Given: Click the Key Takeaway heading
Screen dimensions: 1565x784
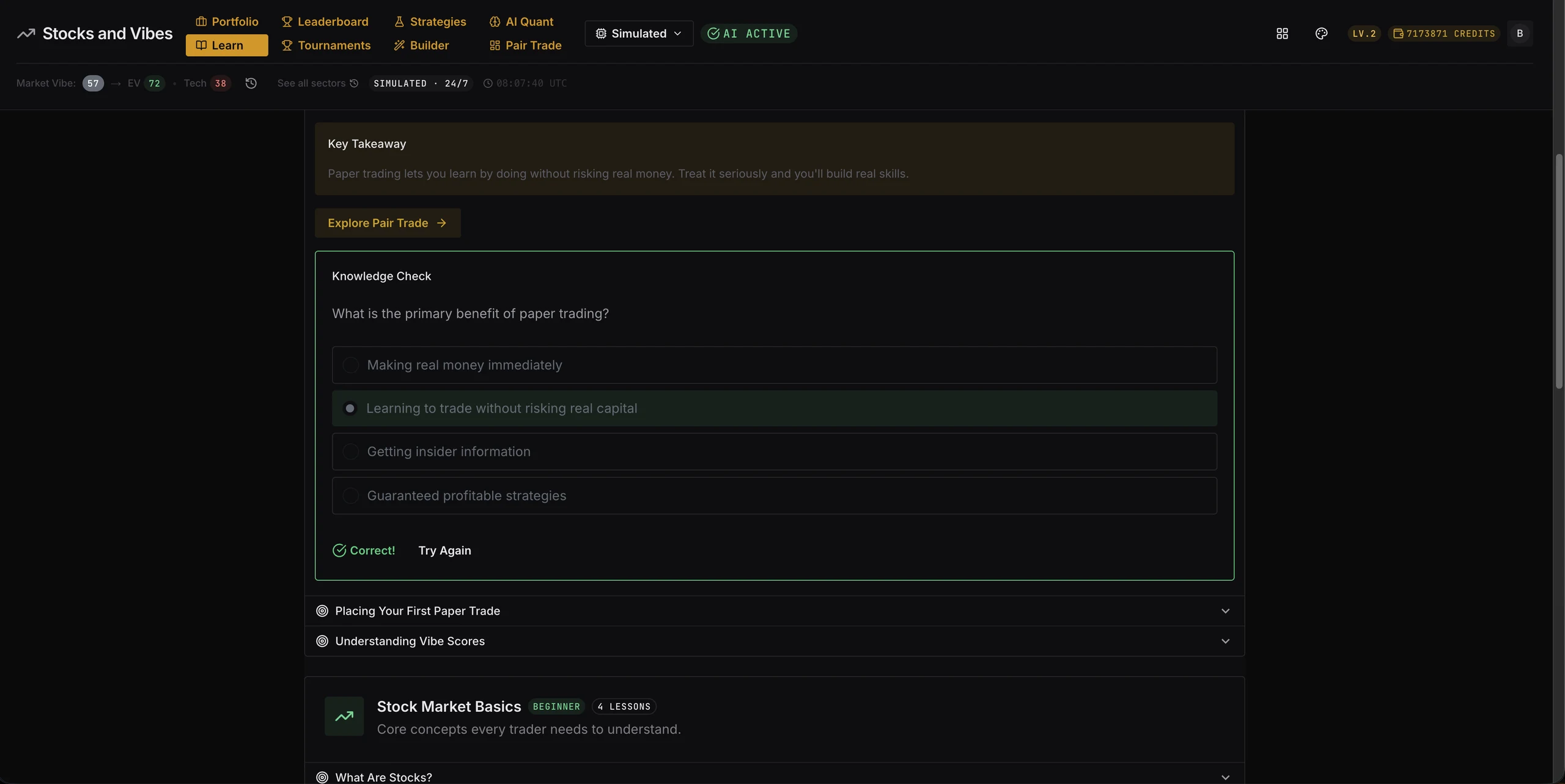Looking at the screenshot, I should (x=367, y=144).
